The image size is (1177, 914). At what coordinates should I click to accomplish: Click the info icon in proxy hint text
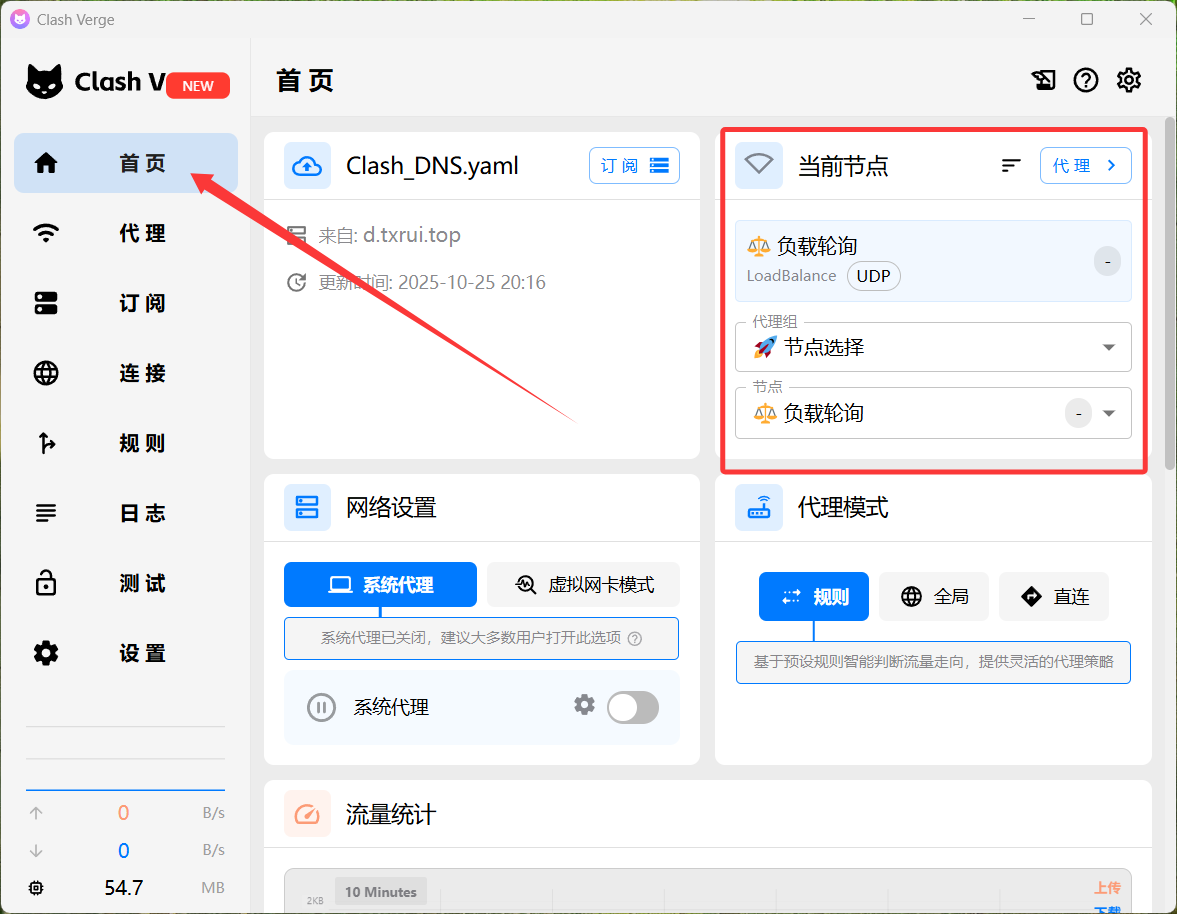(634, 638)
